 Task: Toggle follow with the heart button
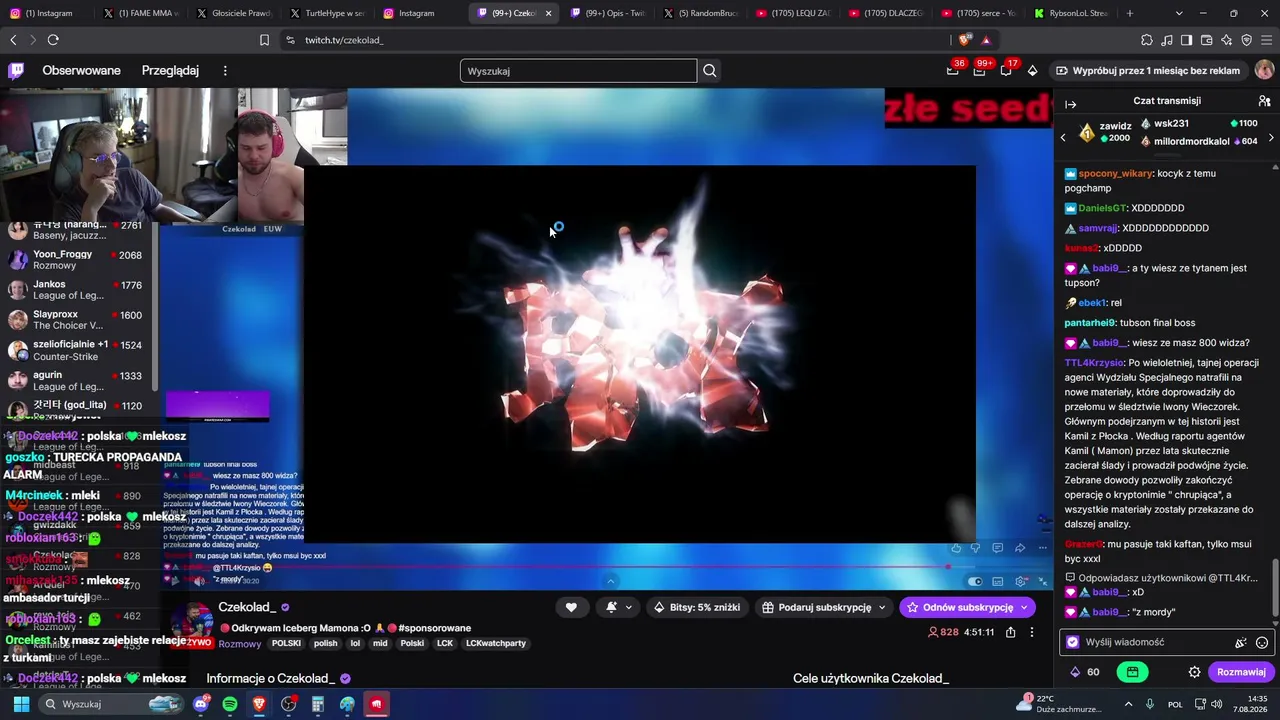(x=571, y=607)
